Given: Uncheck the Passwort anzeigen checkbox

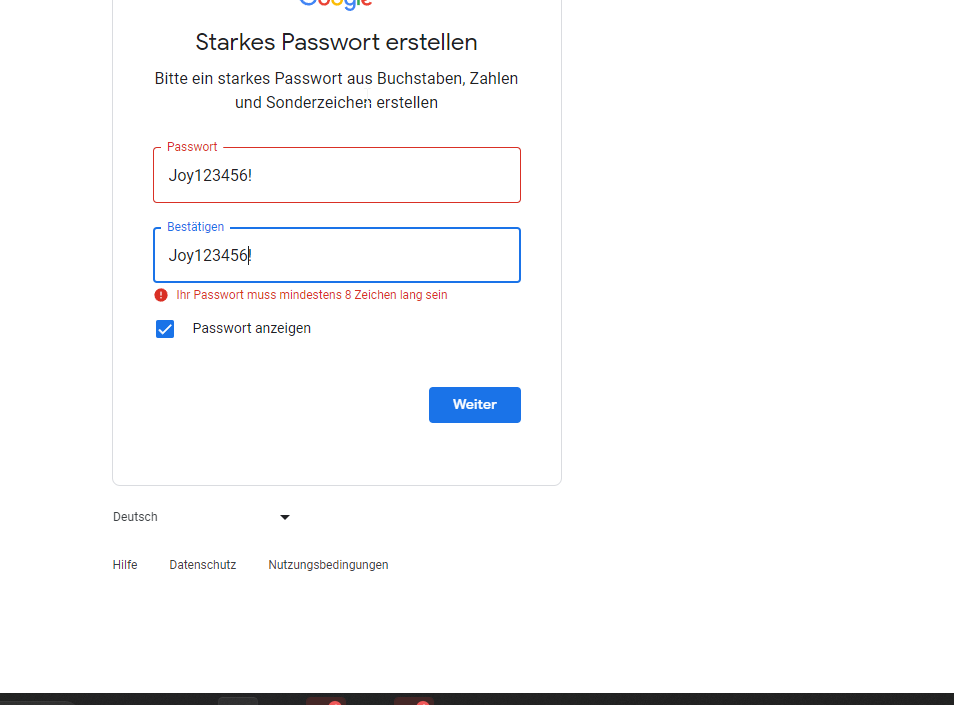Looking at the screenshot, I should 165,329.
